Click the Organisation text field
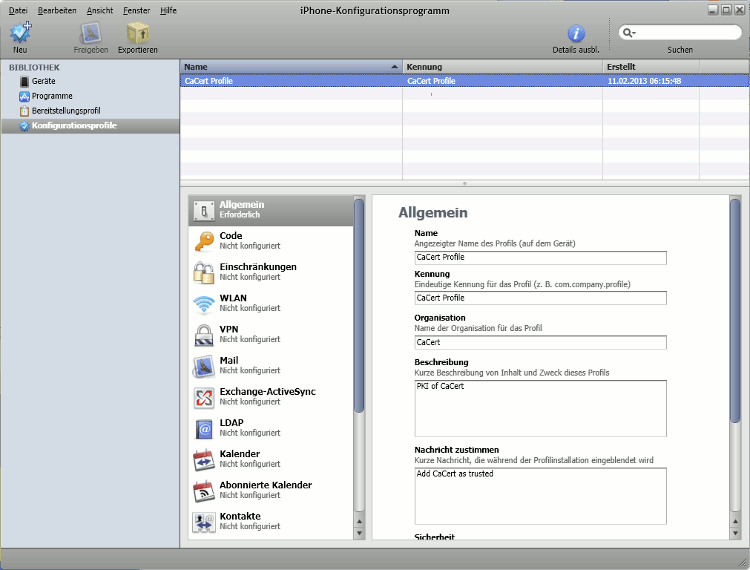Viewport: 750px width, 570px height. coord(540,342)
